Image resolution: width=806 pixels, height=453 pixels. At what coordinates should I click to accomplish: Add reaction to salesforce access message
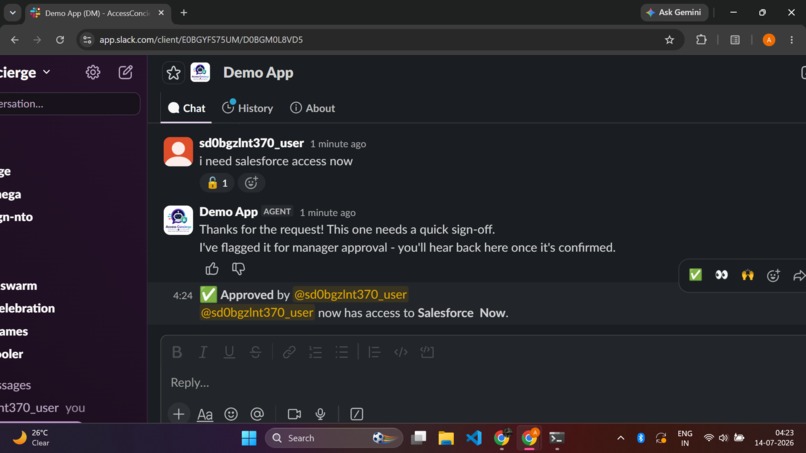[x=251, y=183]
